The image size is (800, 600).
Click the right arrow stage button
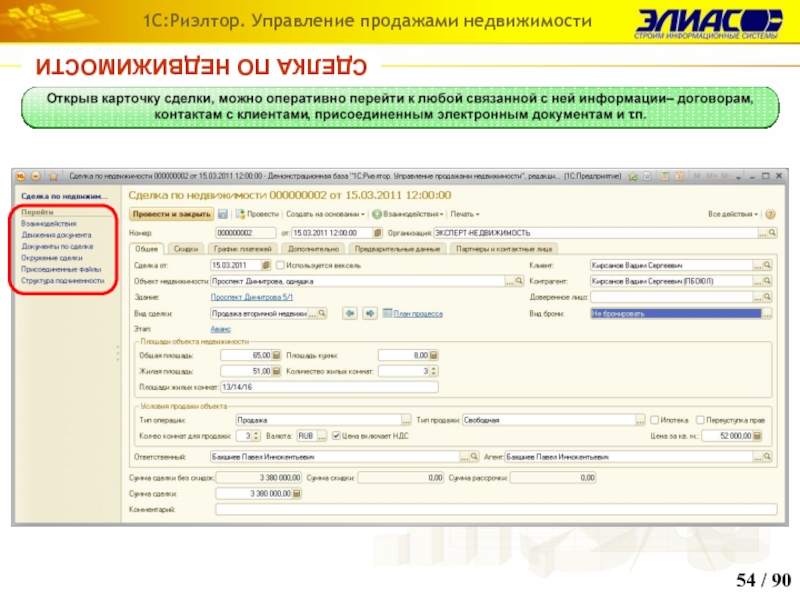(x=370, y=313)
